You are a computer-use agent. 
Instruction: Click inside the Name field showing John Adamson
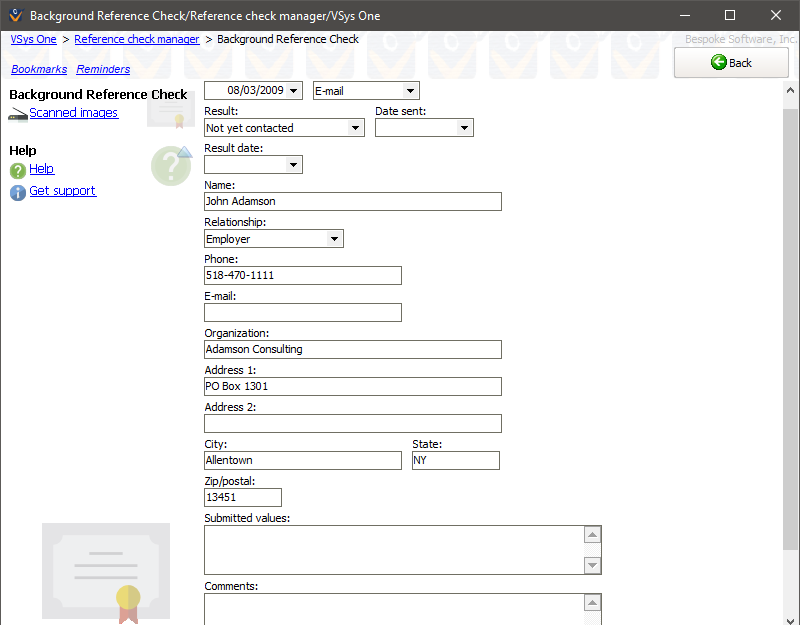(350, 201)
